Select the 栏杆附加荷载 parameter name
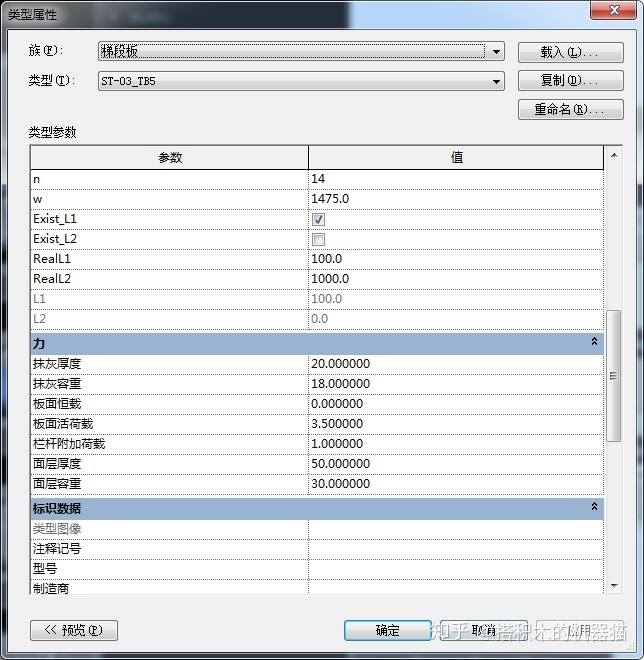The image size is (644, 660). click(69, 444)
